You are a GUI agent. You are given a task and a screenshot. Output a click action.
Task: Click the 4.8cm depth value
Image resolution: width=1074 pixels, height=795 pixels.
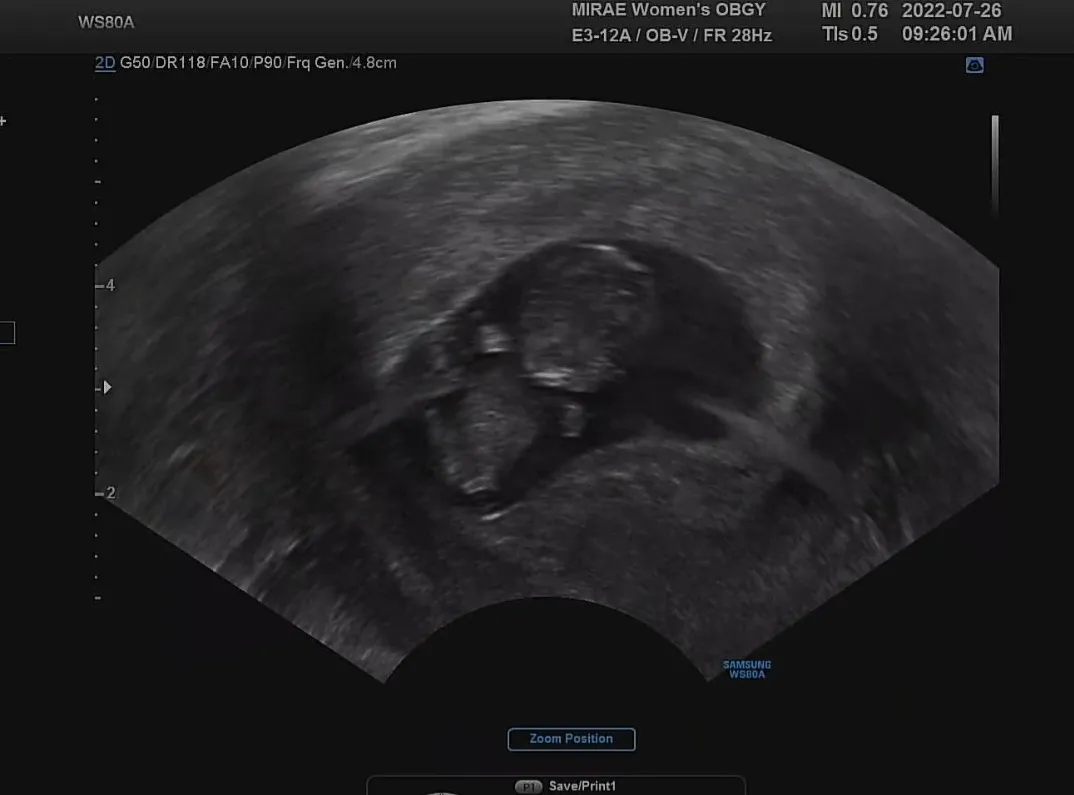click(375, 63)
